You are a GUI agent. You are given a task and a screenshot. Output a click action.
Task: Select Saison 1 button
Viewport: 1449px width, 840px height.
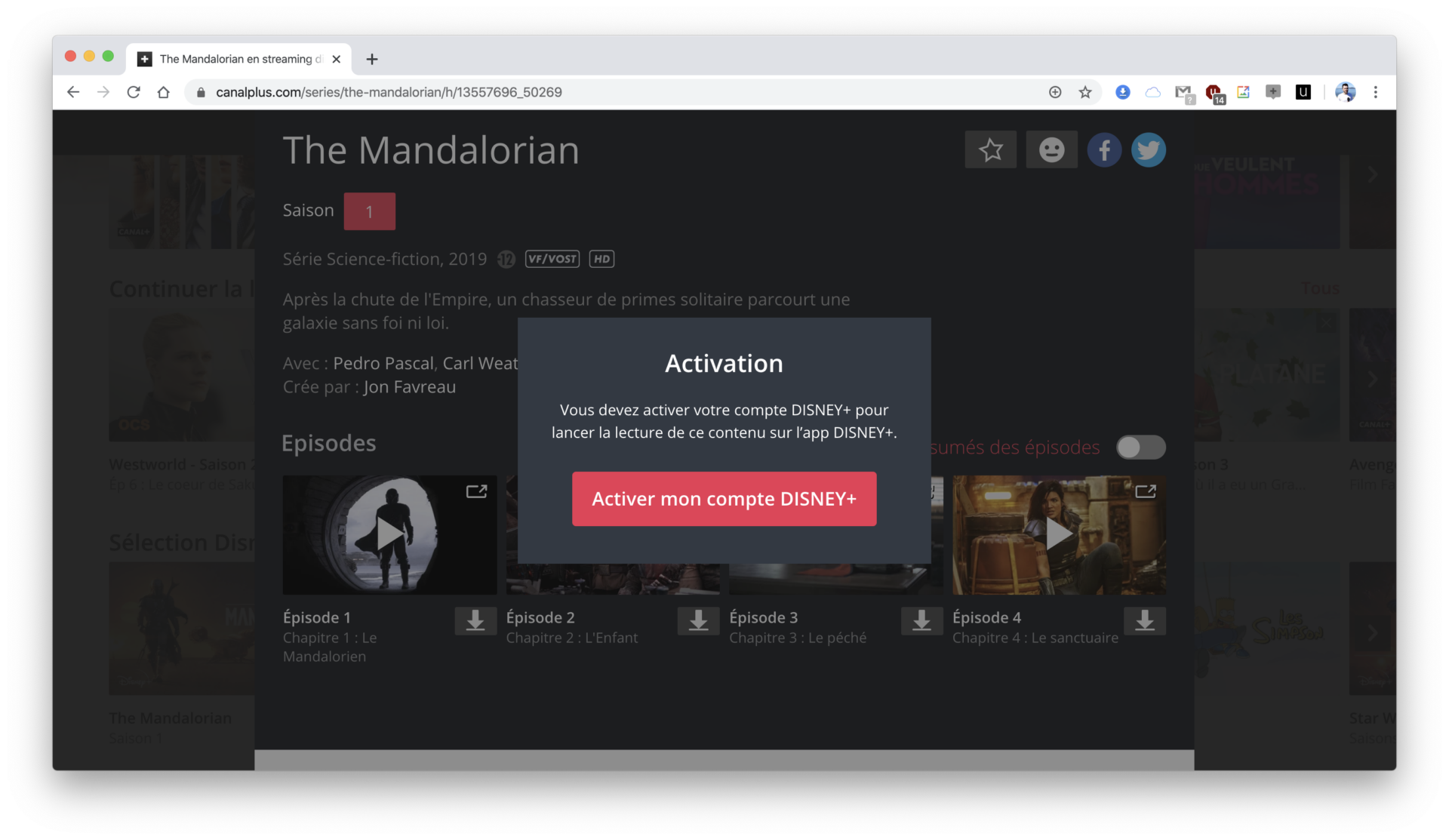[x=369, y=211]
